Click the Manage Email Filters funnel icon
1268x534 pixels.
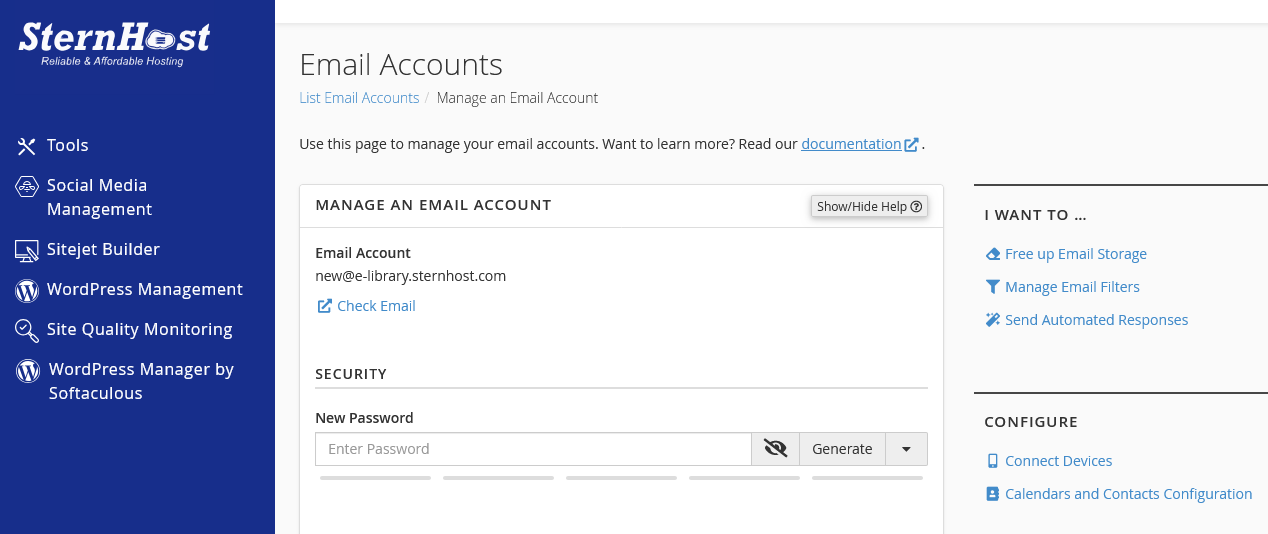[992, 287]
